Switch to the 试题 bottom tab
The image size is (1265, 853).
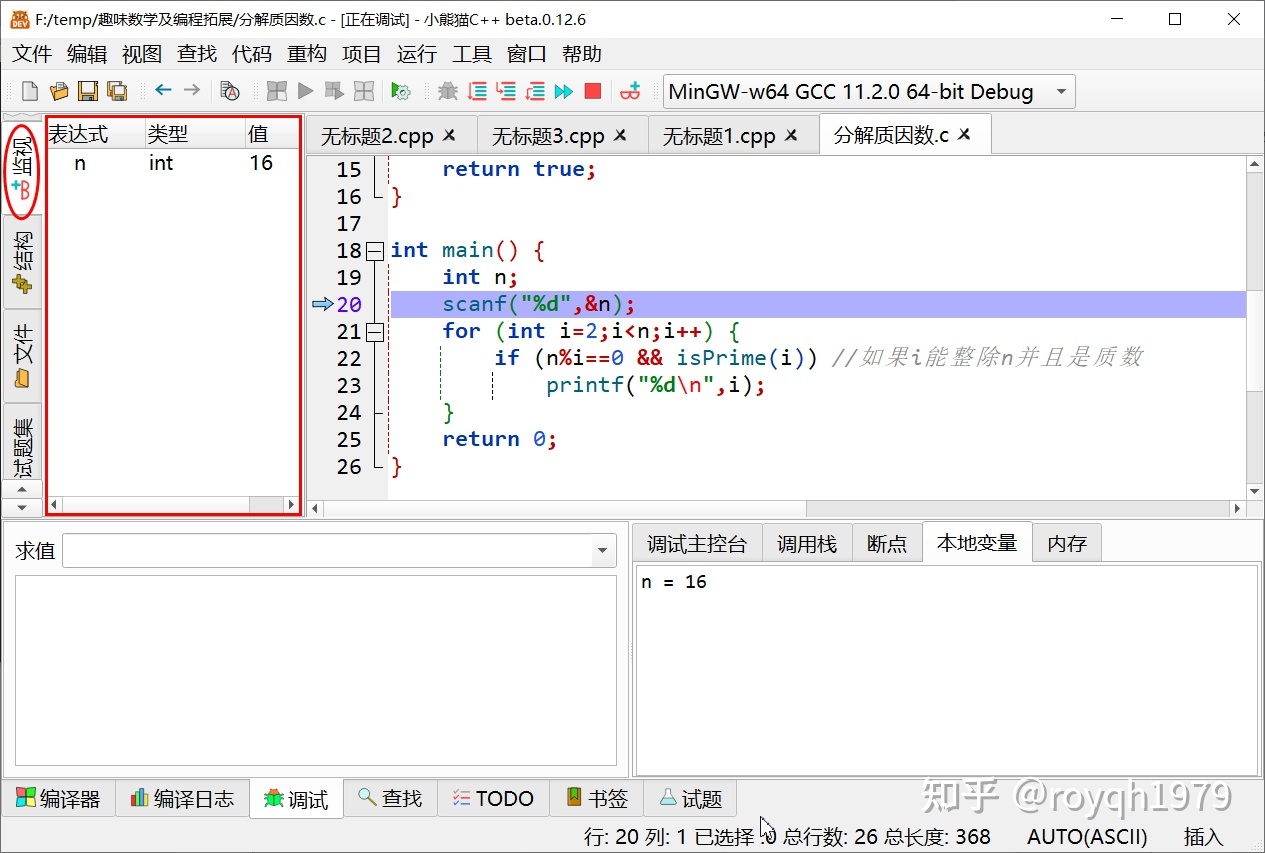point(691,799)
